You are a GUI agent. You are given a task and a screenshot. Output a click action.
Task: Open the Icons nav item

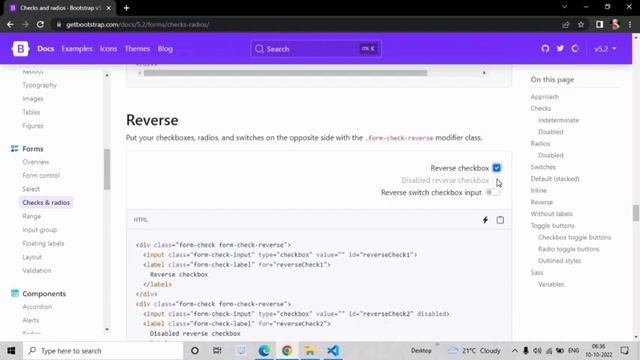(x=108, y=49)
